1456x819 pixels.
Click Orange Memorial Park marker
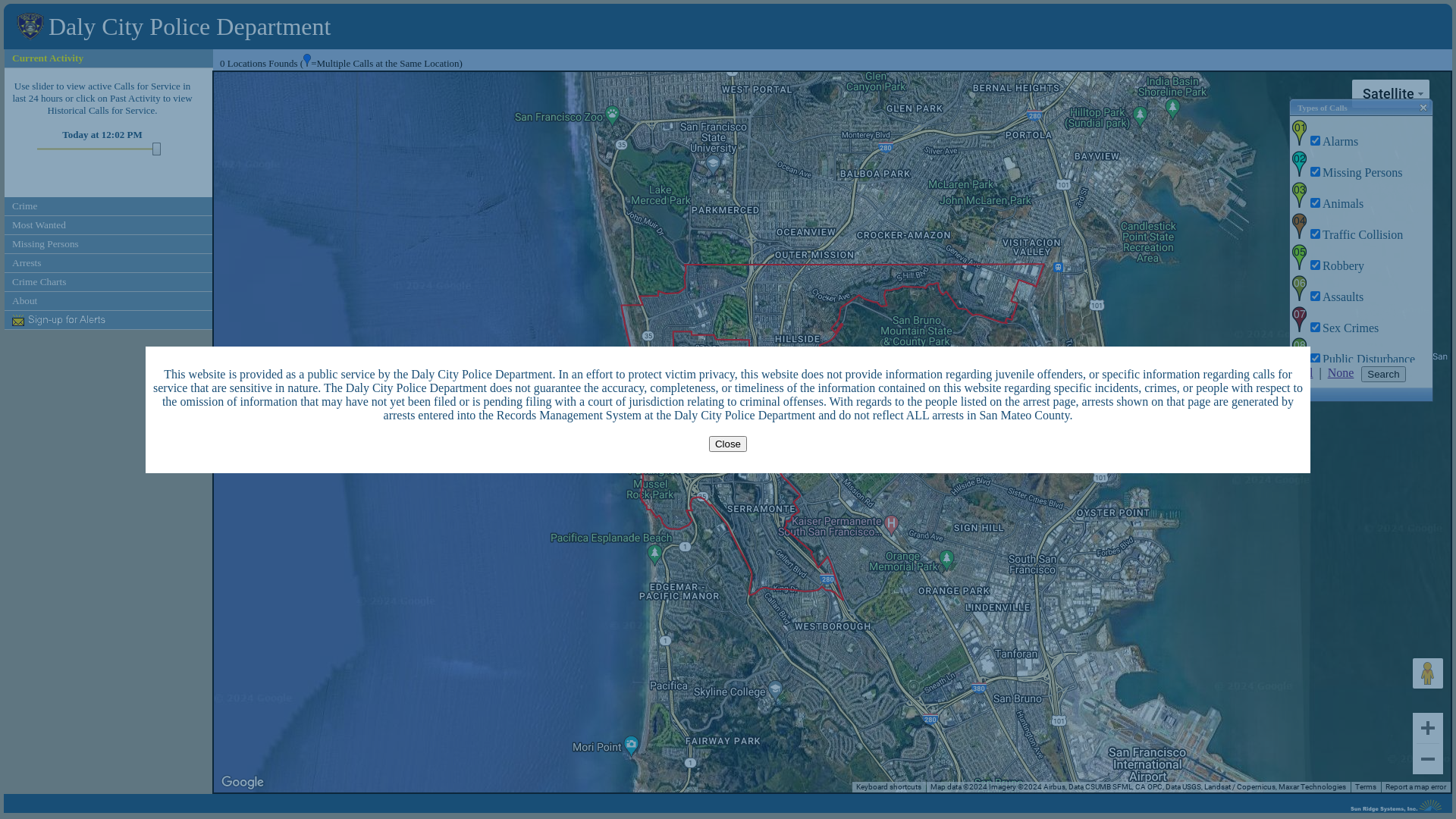point(946,560)
